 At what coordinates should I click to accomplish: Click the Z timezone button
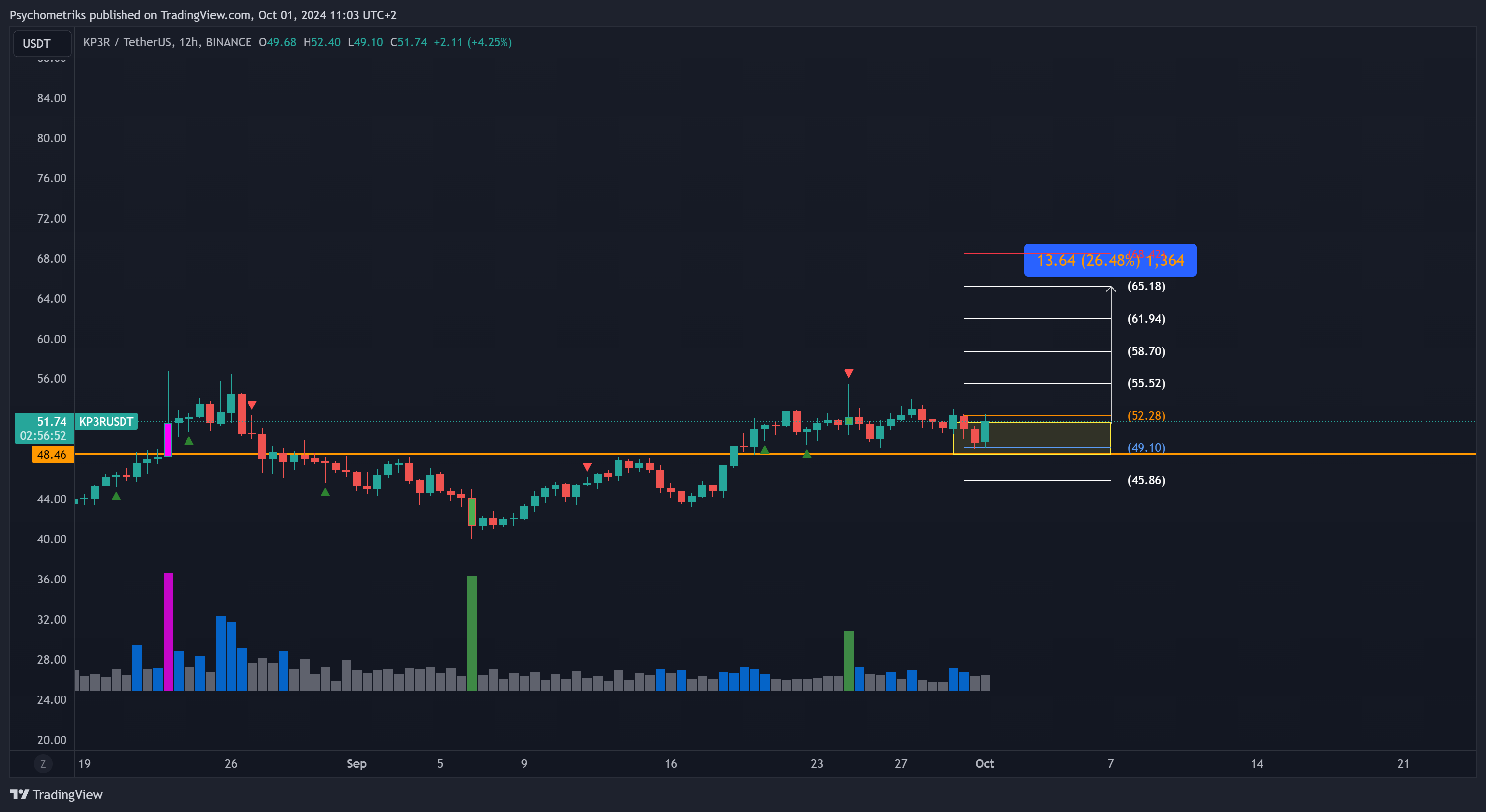pos(43,763)
